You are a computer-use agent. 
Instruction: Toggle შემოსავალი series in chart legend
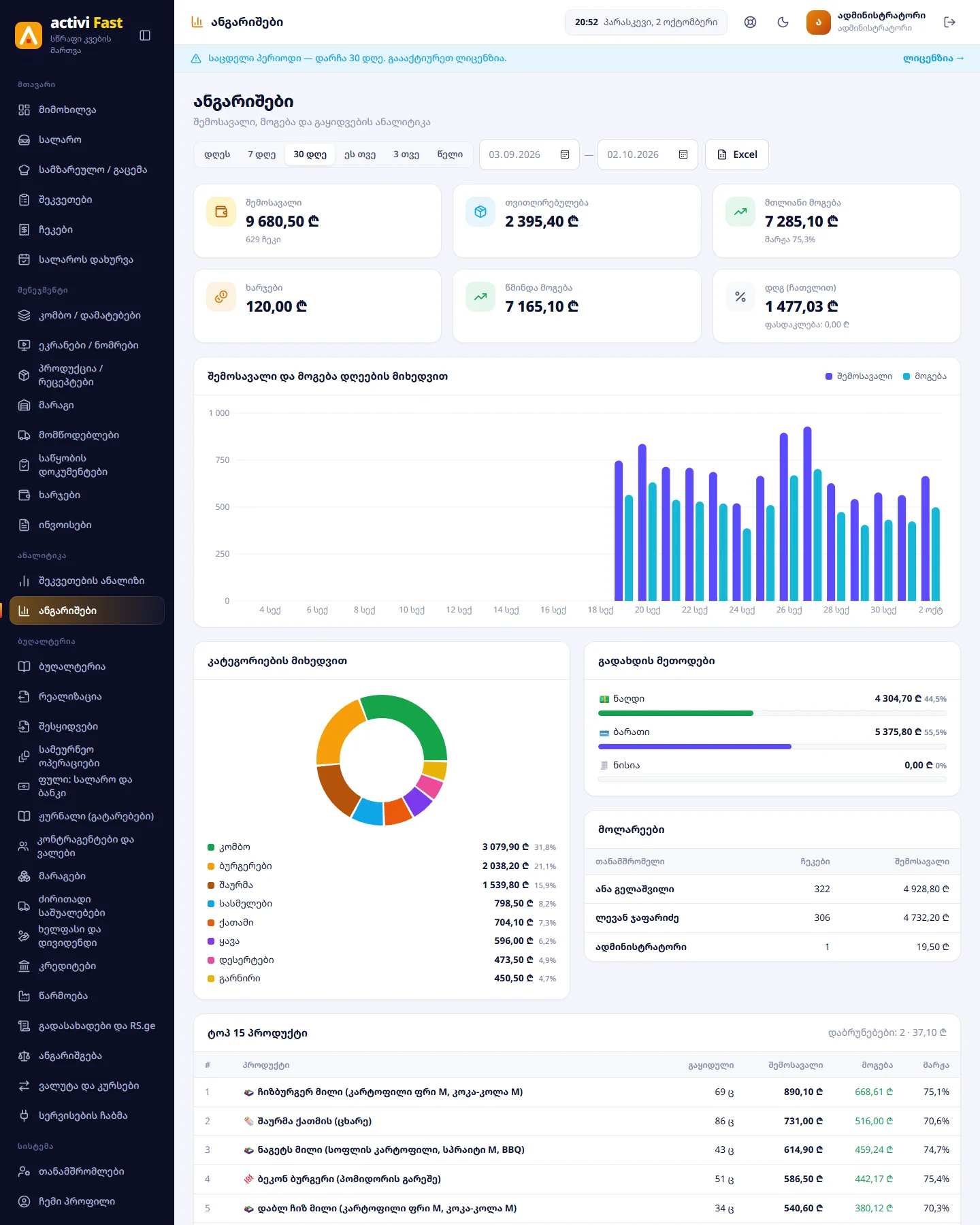tap(858, 376)
